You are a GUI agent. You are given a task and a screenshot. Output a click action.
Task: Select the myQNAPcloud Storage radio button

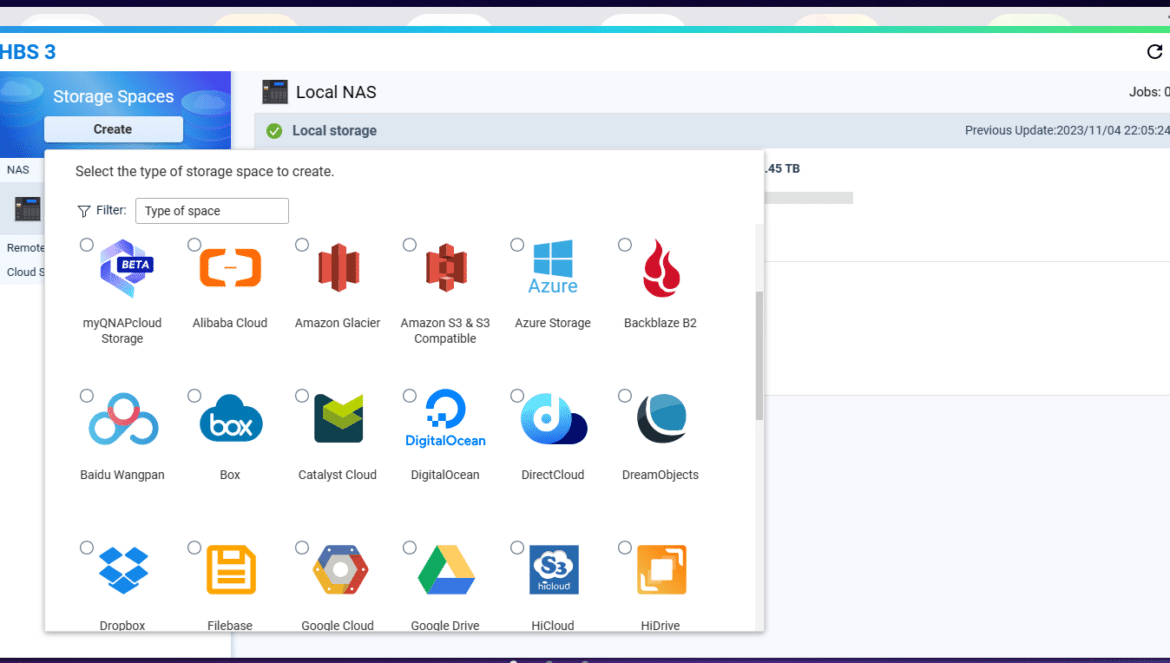[x=87, y=245]
